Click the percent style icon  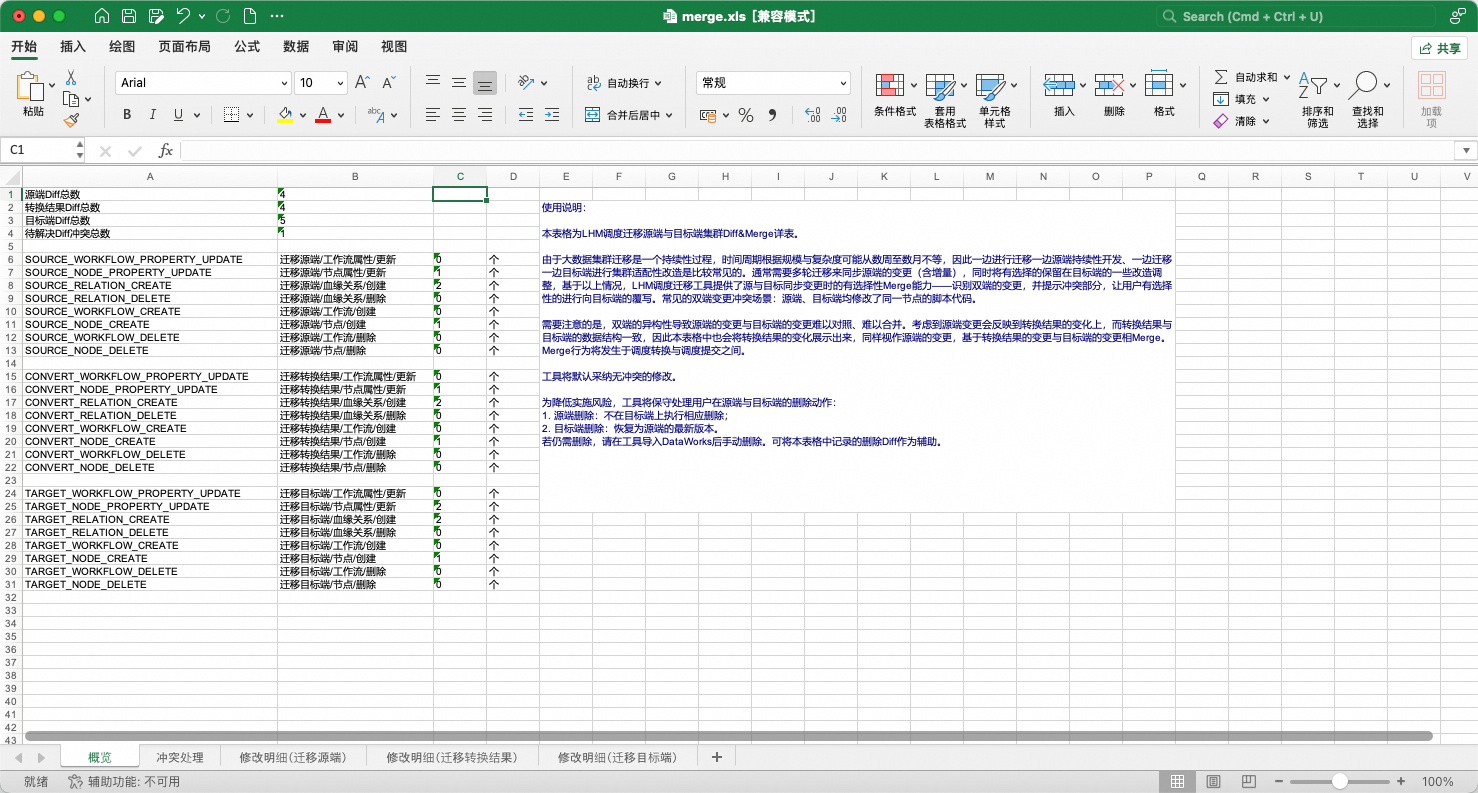pyautogui.click(x=745, y=115)
